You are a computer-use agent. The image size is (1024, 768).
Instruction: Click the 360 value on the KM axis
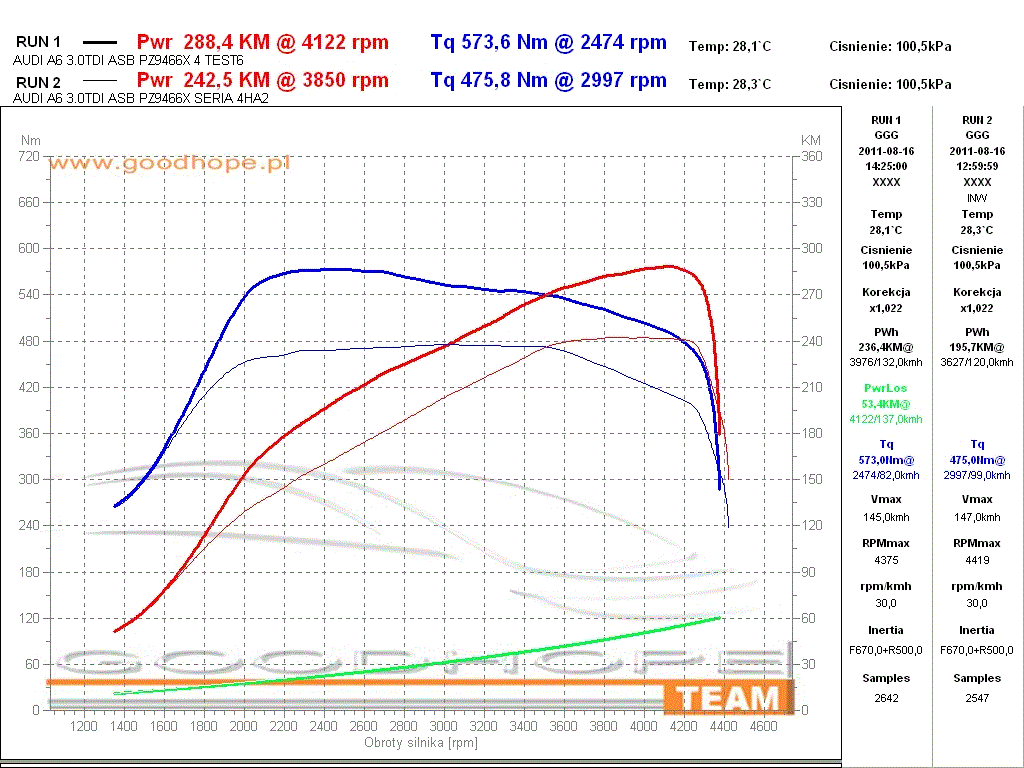click(x=812, y=156)
